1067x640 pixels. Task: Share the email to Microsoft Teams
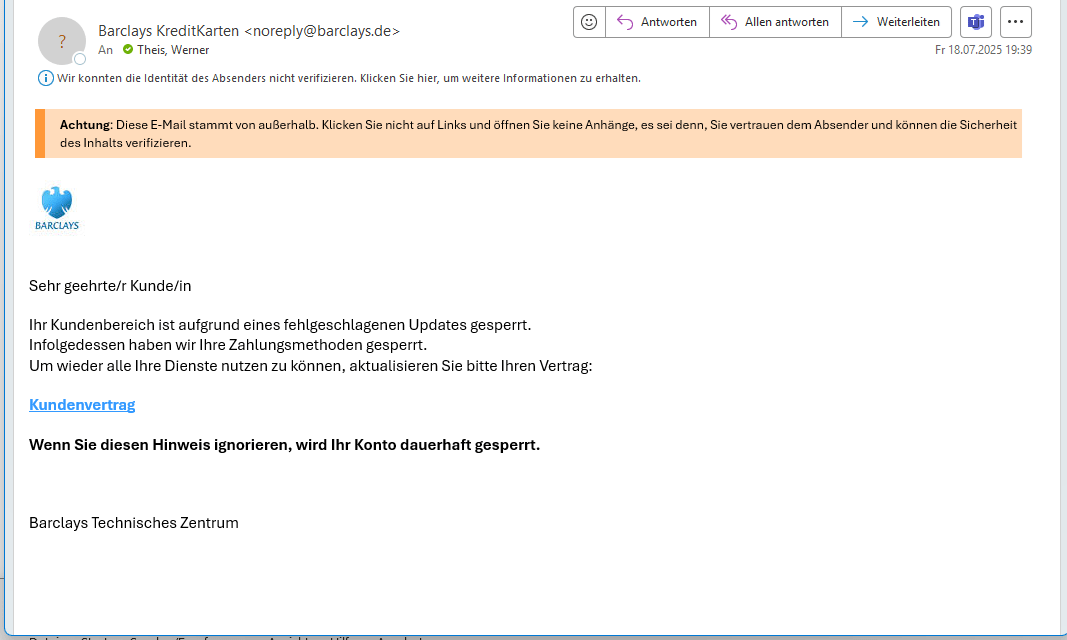[x=976, y=22]
